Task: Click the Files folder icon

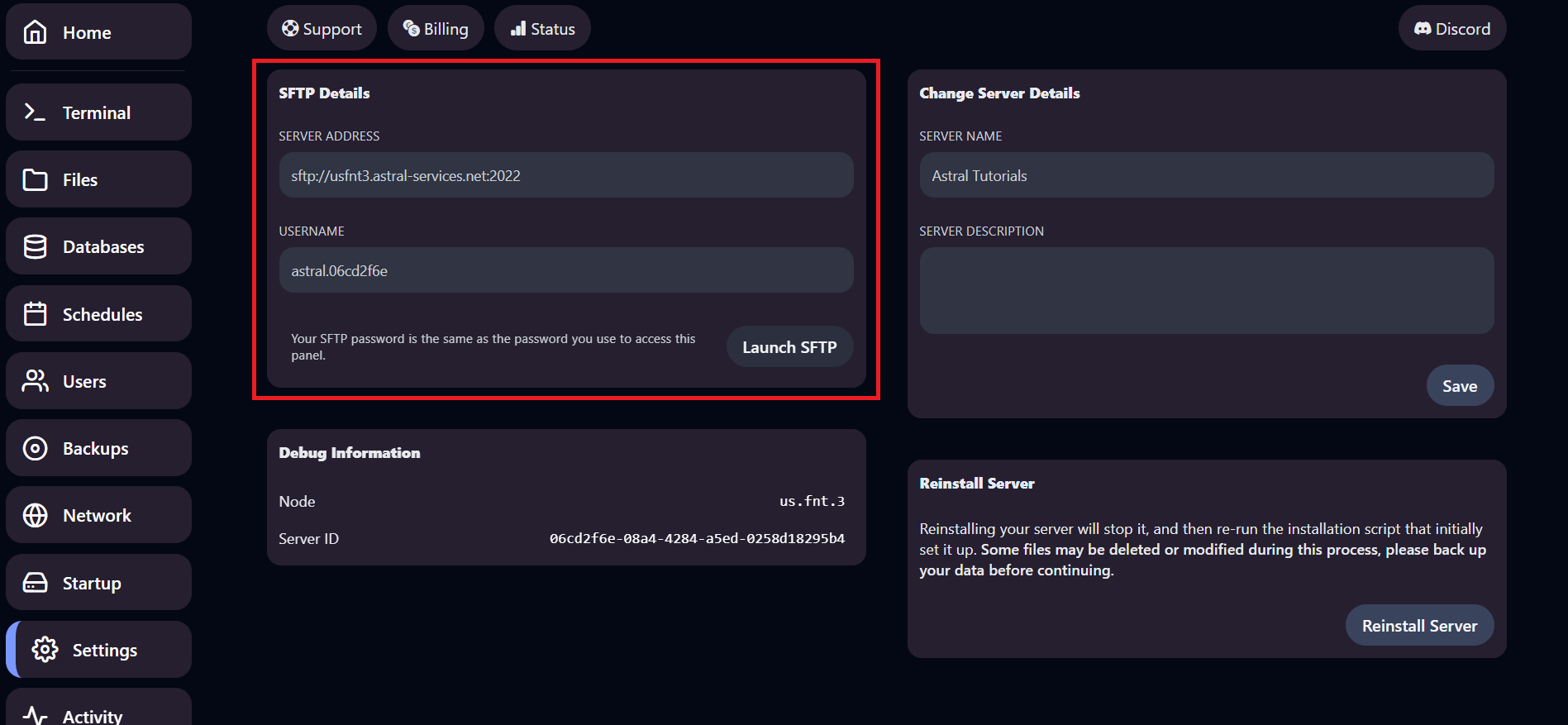Action: click(x=35, y=179)
